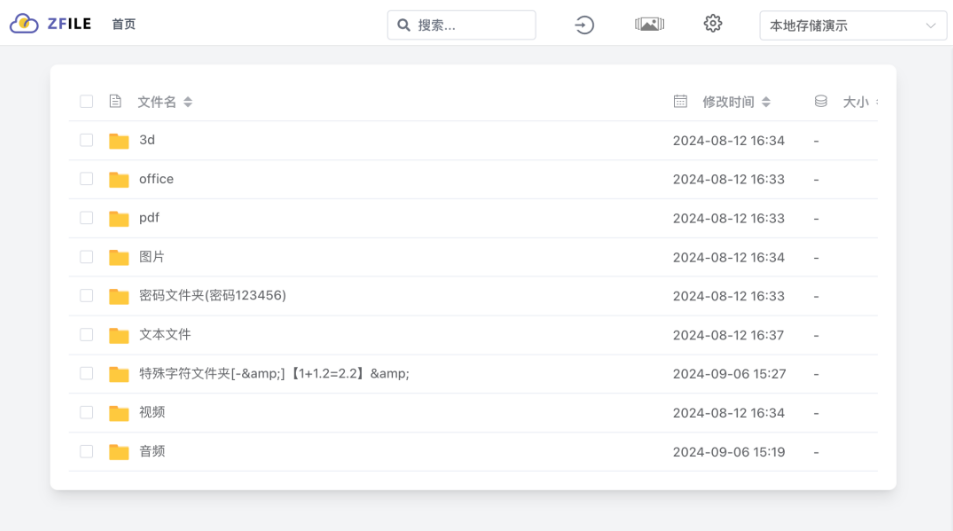Open the settings gear icon

[x=713, y=24]
